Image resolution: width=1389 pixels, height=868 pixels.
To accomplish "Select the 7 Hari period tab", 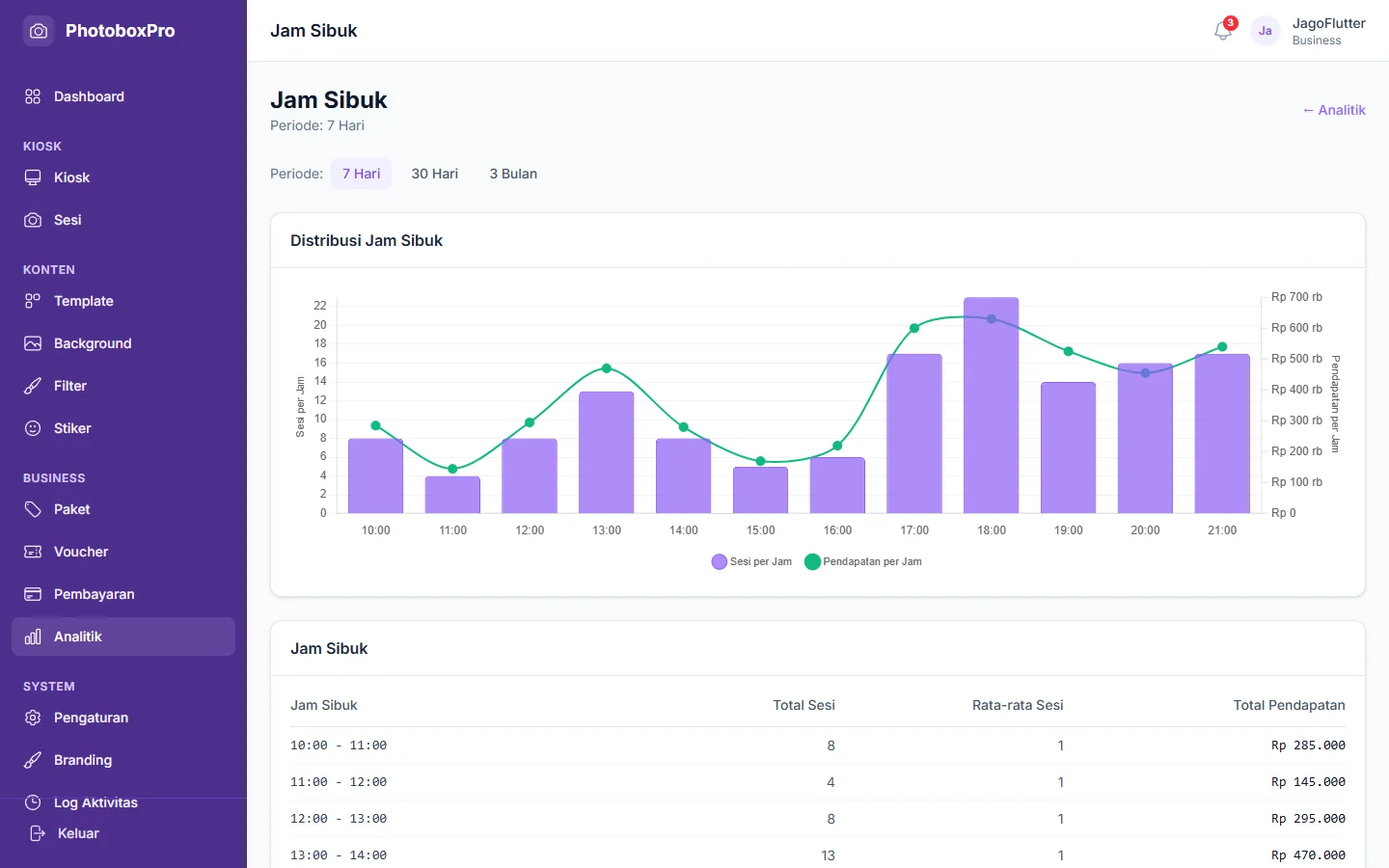I will click(362, 174).
